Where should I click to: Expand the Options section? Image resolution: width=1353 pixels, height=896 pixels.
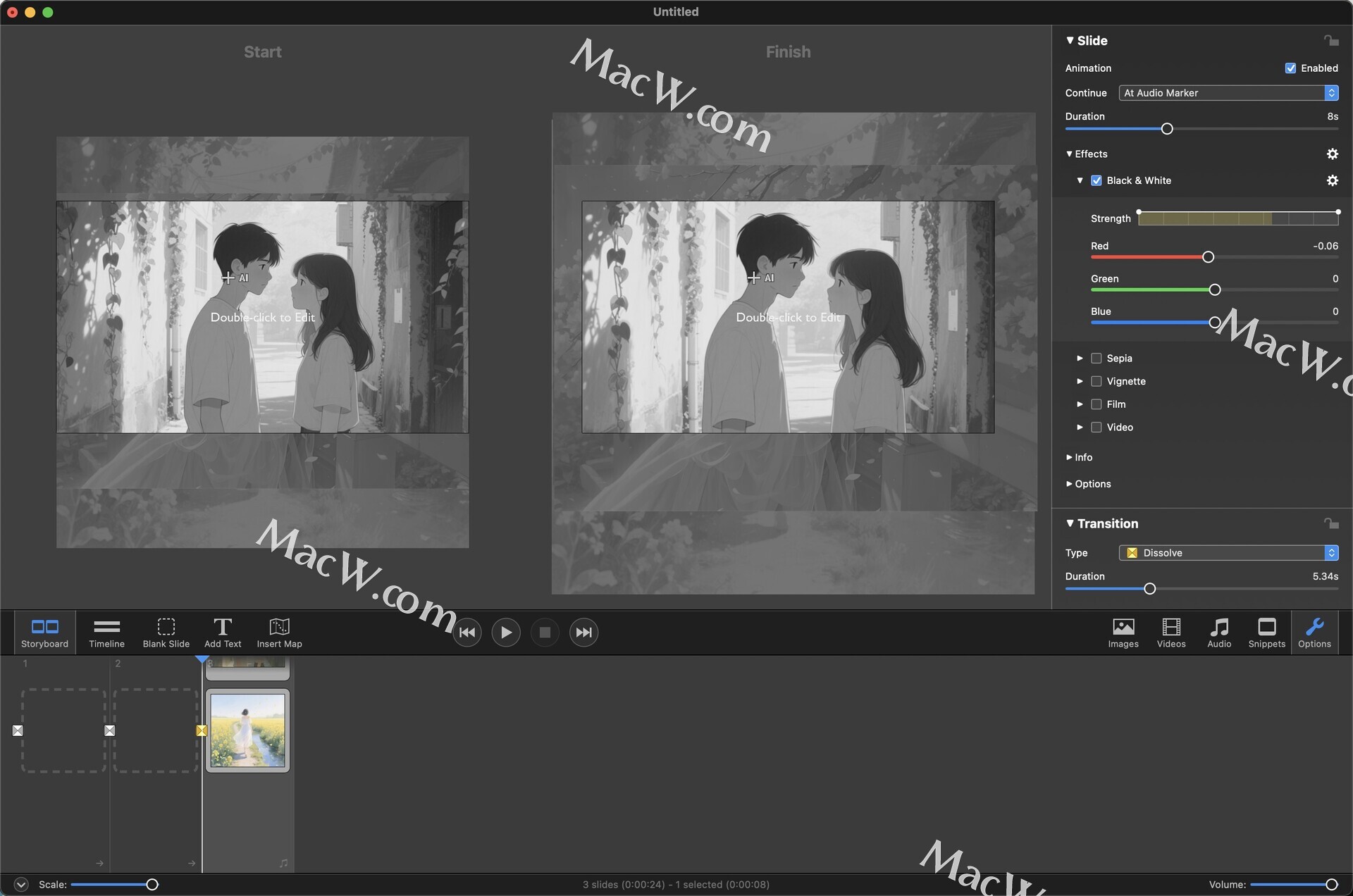point(1069,484)
